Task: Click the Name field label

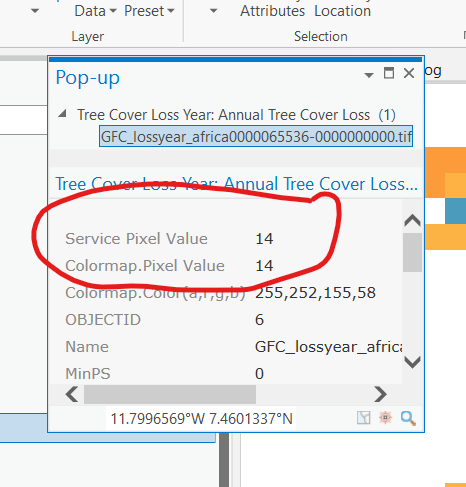Action: point(87,347)
